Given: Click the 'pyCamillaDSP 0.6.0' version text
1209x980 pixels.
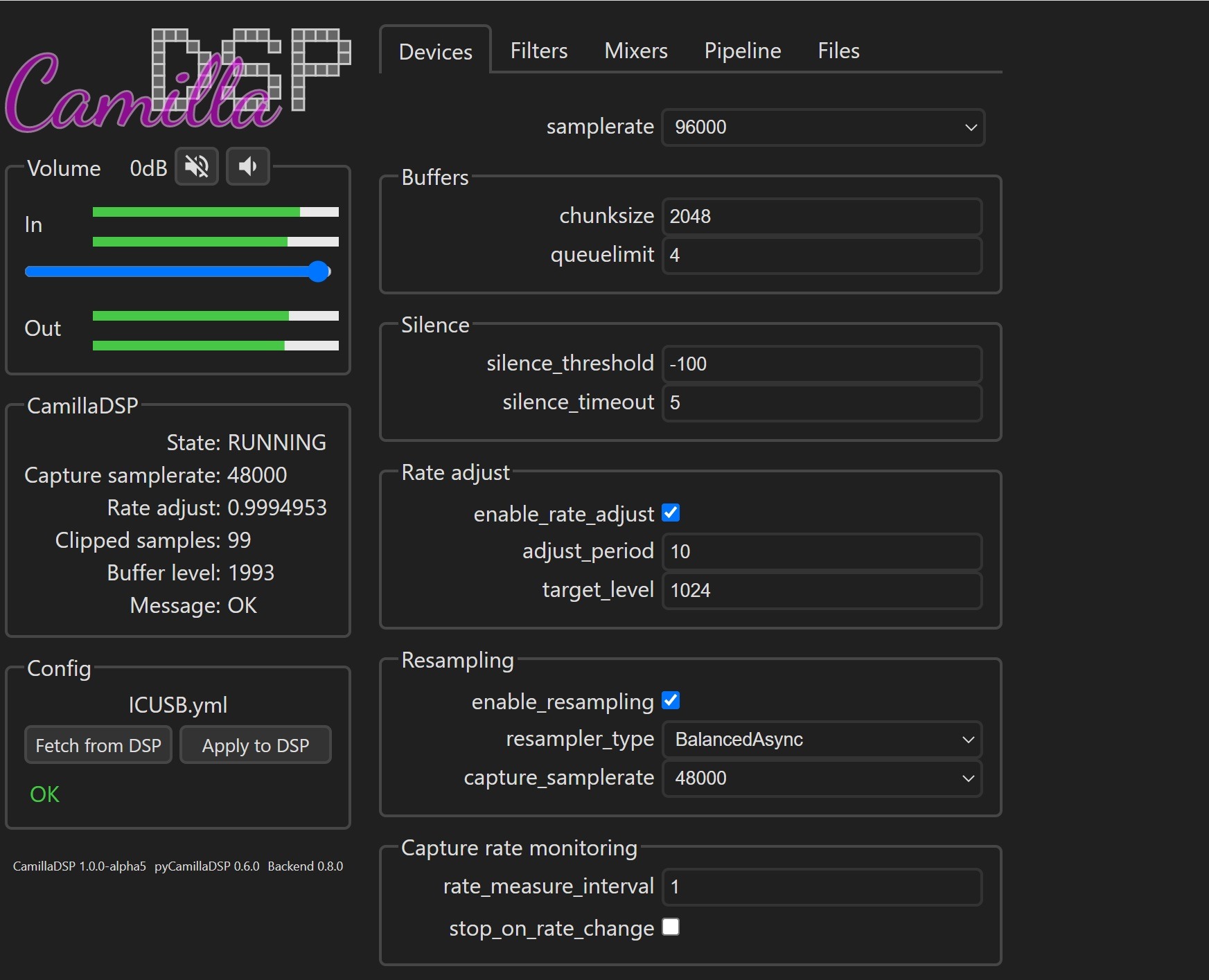Looking at the screenshot, I should click(x=207, y=866).
